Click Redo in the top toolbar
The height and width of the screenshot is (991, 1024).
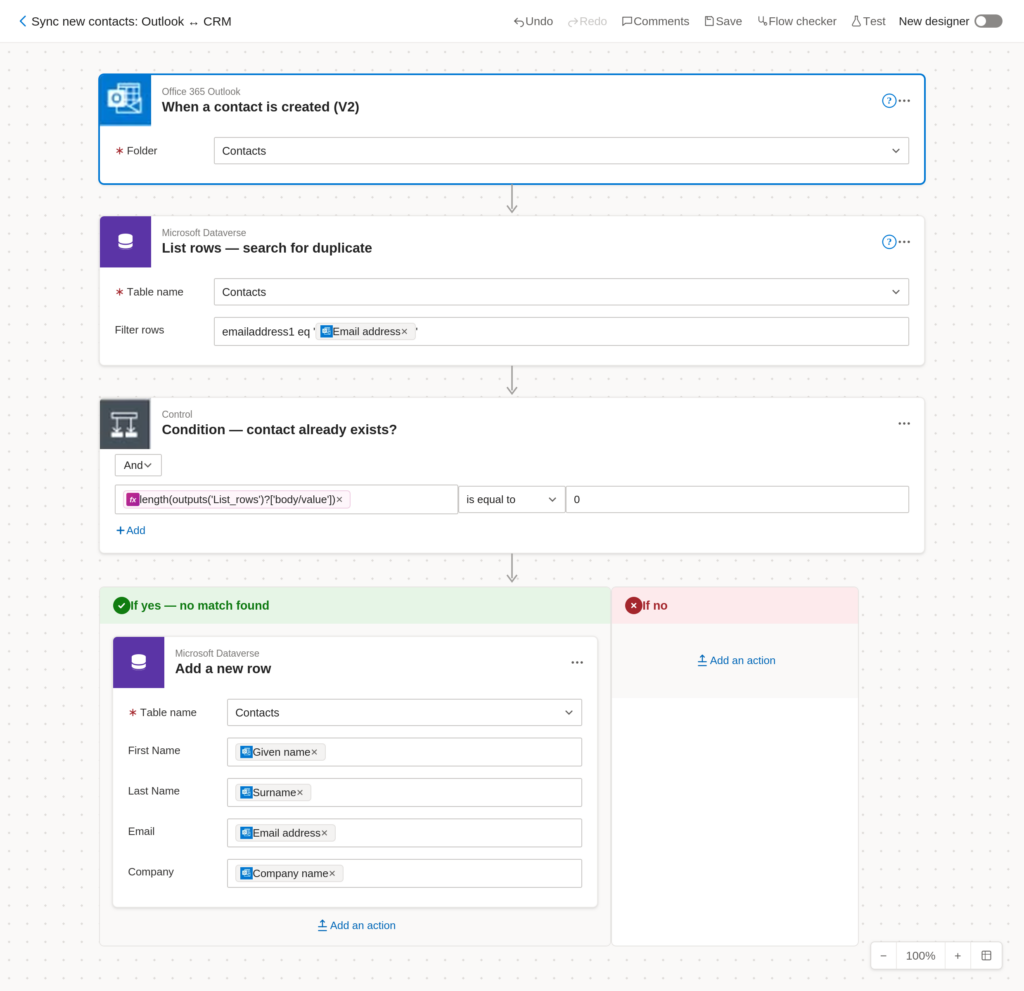[x=587, y=22]
